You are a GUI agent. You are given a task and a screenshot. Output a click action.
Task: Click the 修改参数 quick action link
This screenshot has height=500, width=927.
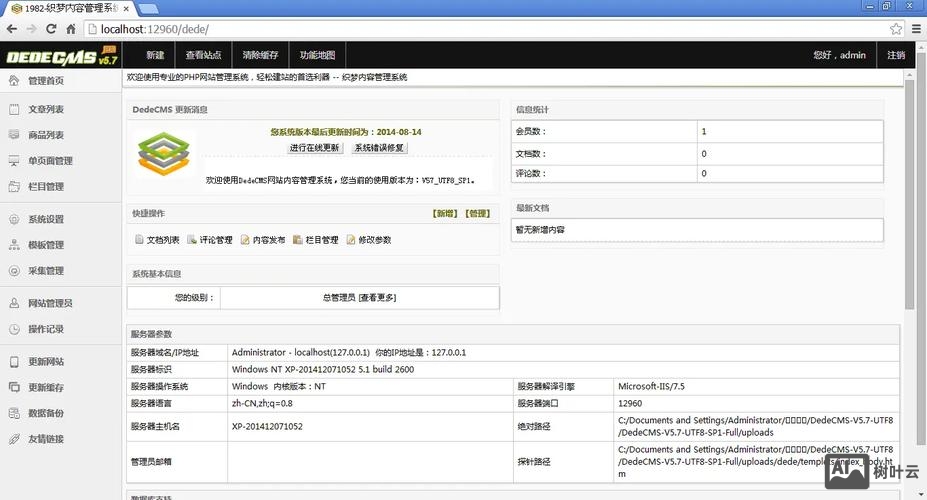tap(375, 240)
